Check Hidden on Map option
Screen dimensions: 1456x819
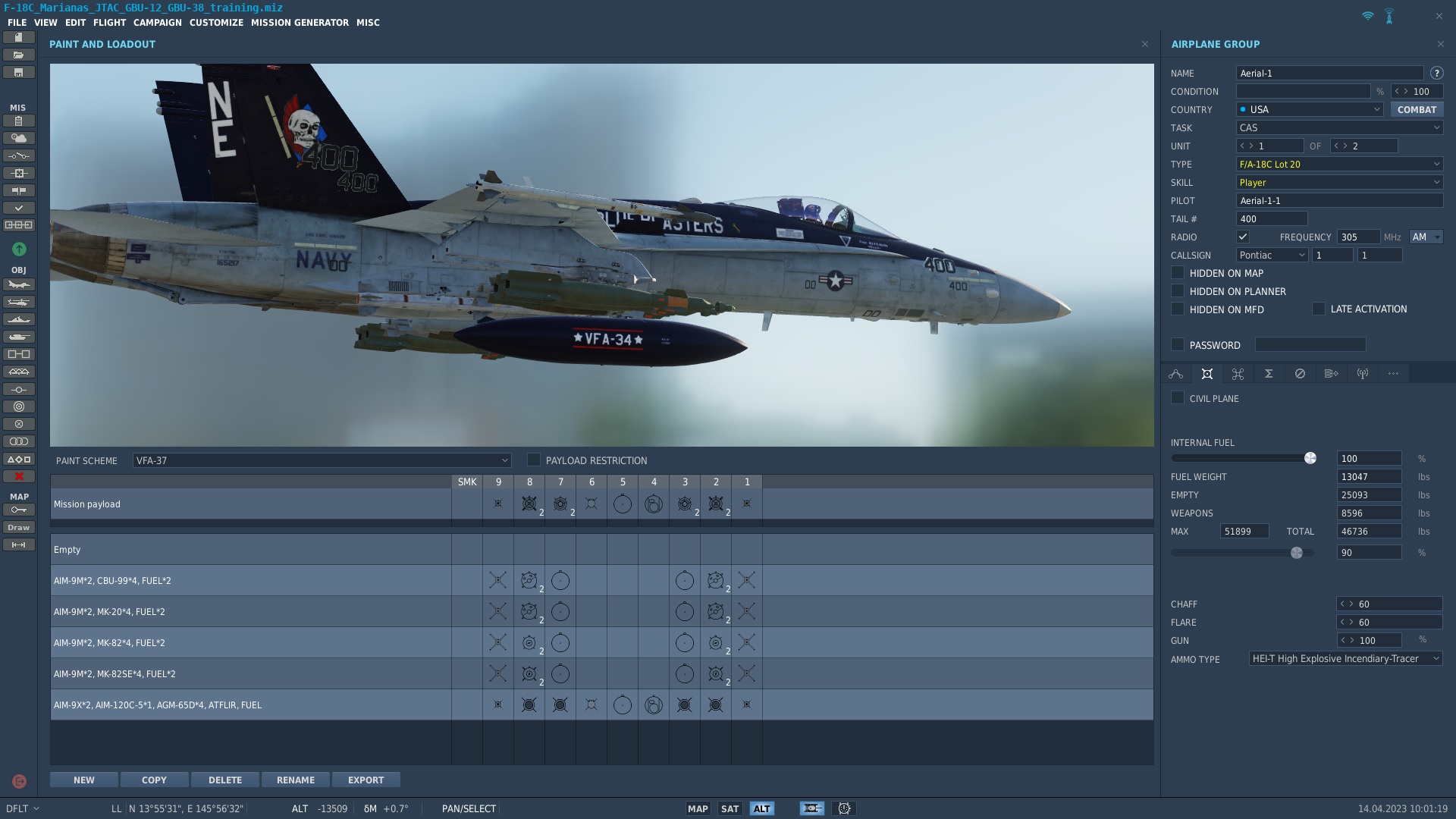(x=1178, y=273)
